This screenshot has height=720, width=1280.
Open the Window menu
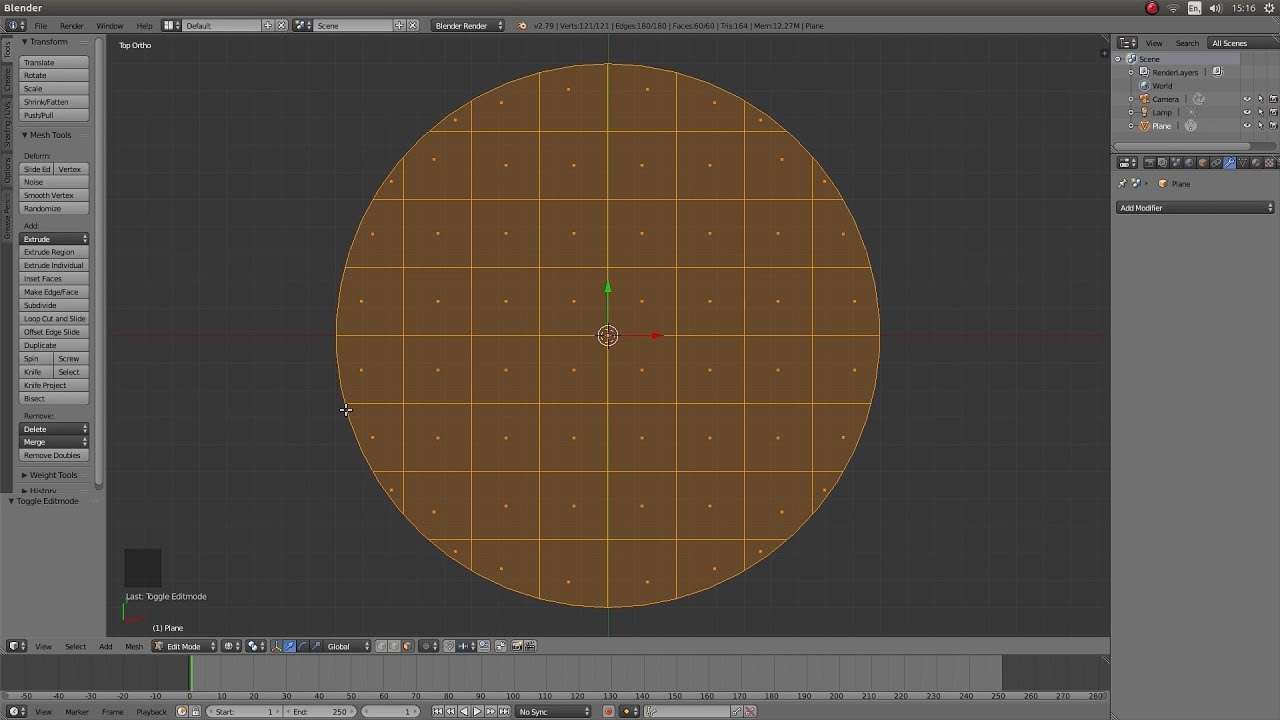(110, 25)
